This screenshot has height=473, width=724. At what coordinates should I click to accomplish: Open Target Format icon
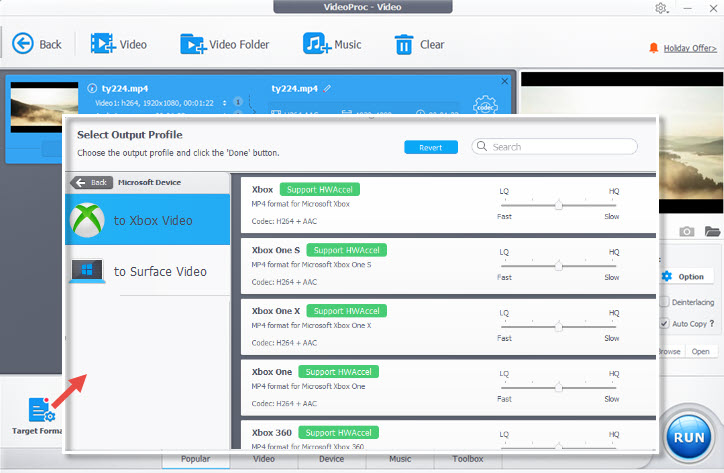(x=42, y=410)
